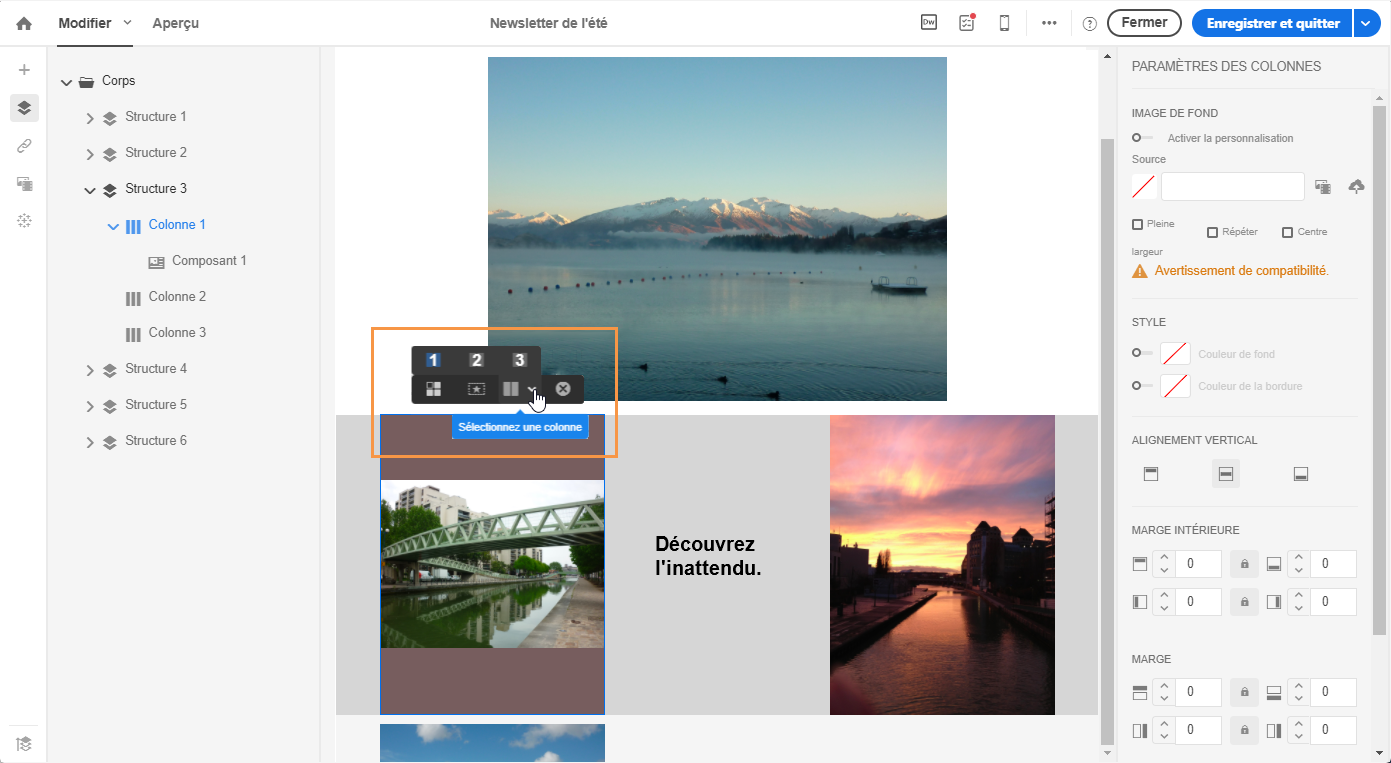This screenshot has width=1391, height=763.
Task: Check the Centre checkbox
Action: pos(1287,232)
